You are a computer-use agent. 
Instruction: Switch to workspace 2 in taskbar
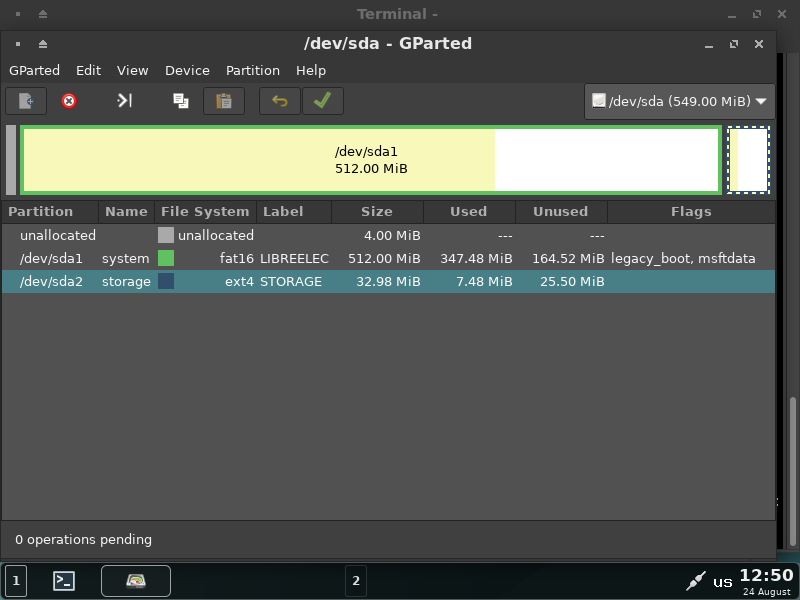point(355,580)
